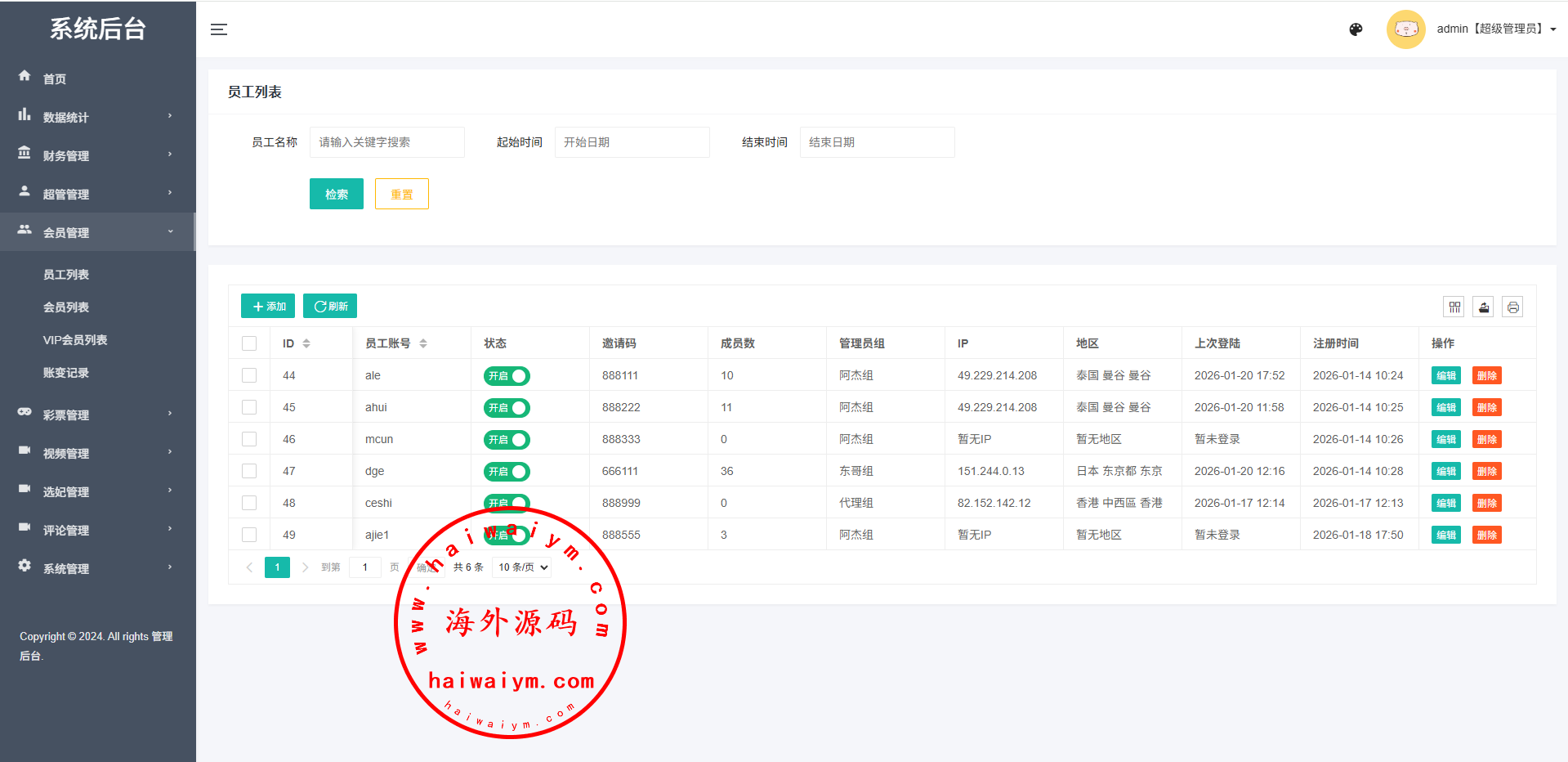Check the checkbox for row ID 47
The image size is (1568, 762).
coord(249,472)
